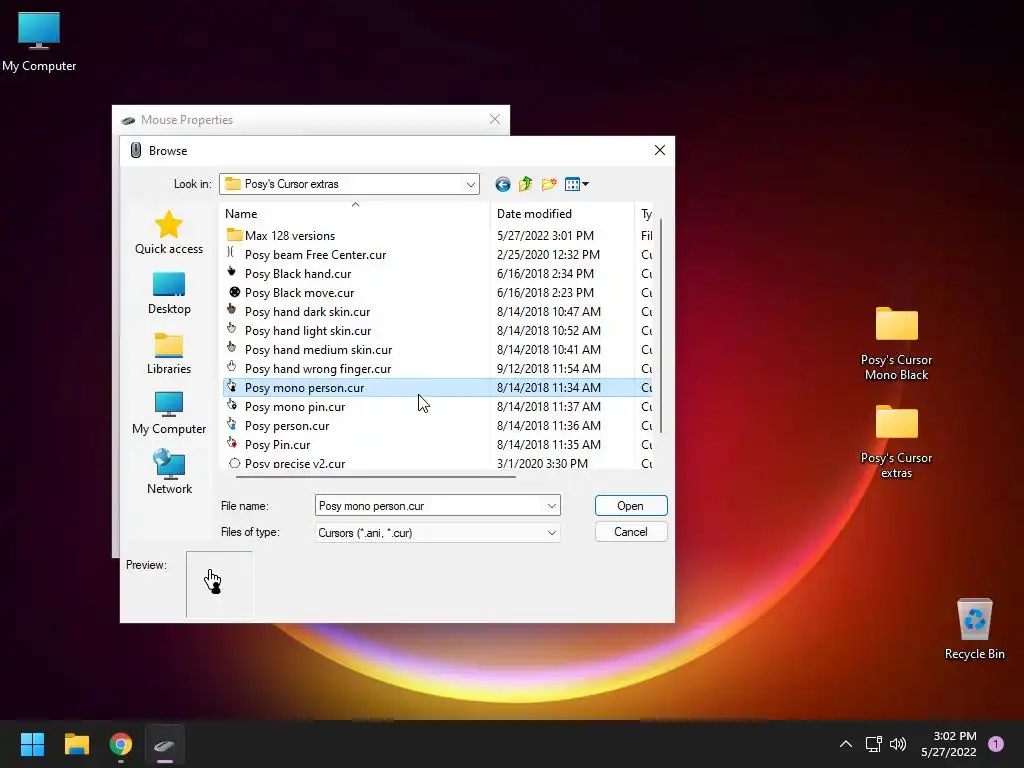Image resolution: width=1024 pixels, height=768 pixels.
Task: Show hidden system tray icons
Action: (x=846, y=744)
